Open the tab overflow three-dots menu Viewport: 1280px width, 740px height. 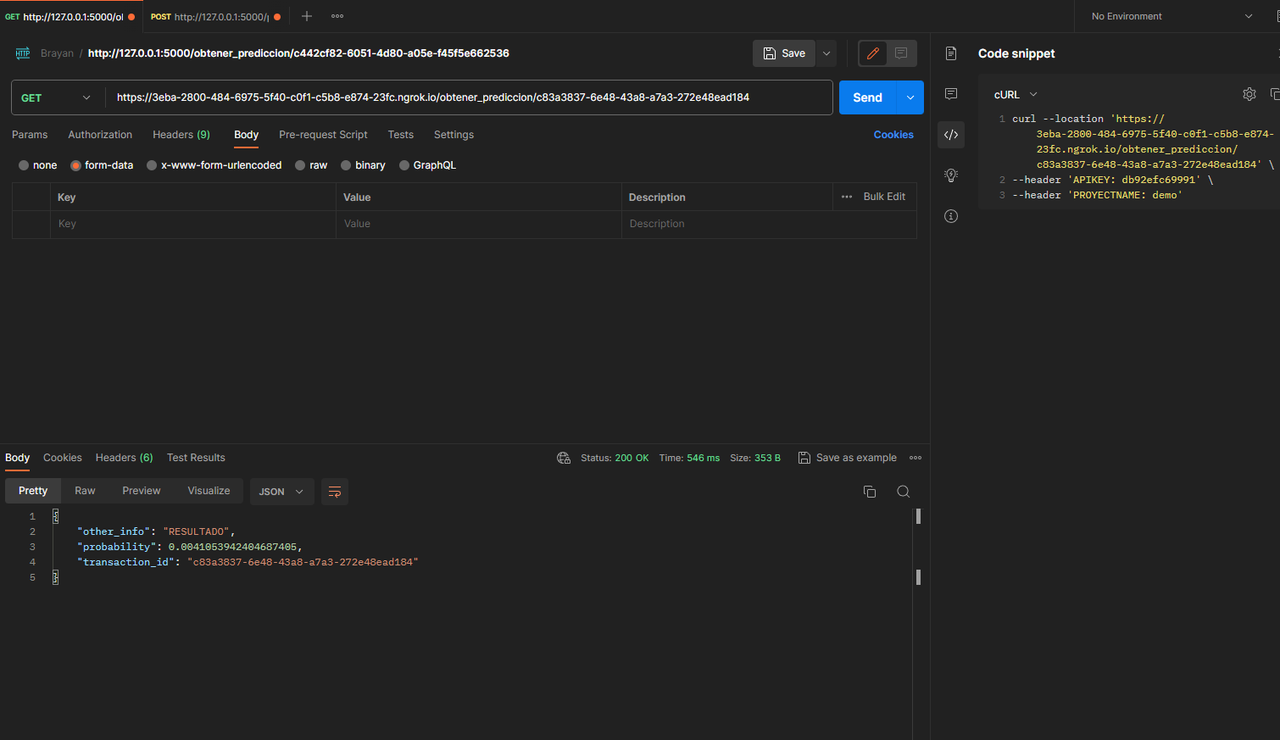(x=337, y=16)
